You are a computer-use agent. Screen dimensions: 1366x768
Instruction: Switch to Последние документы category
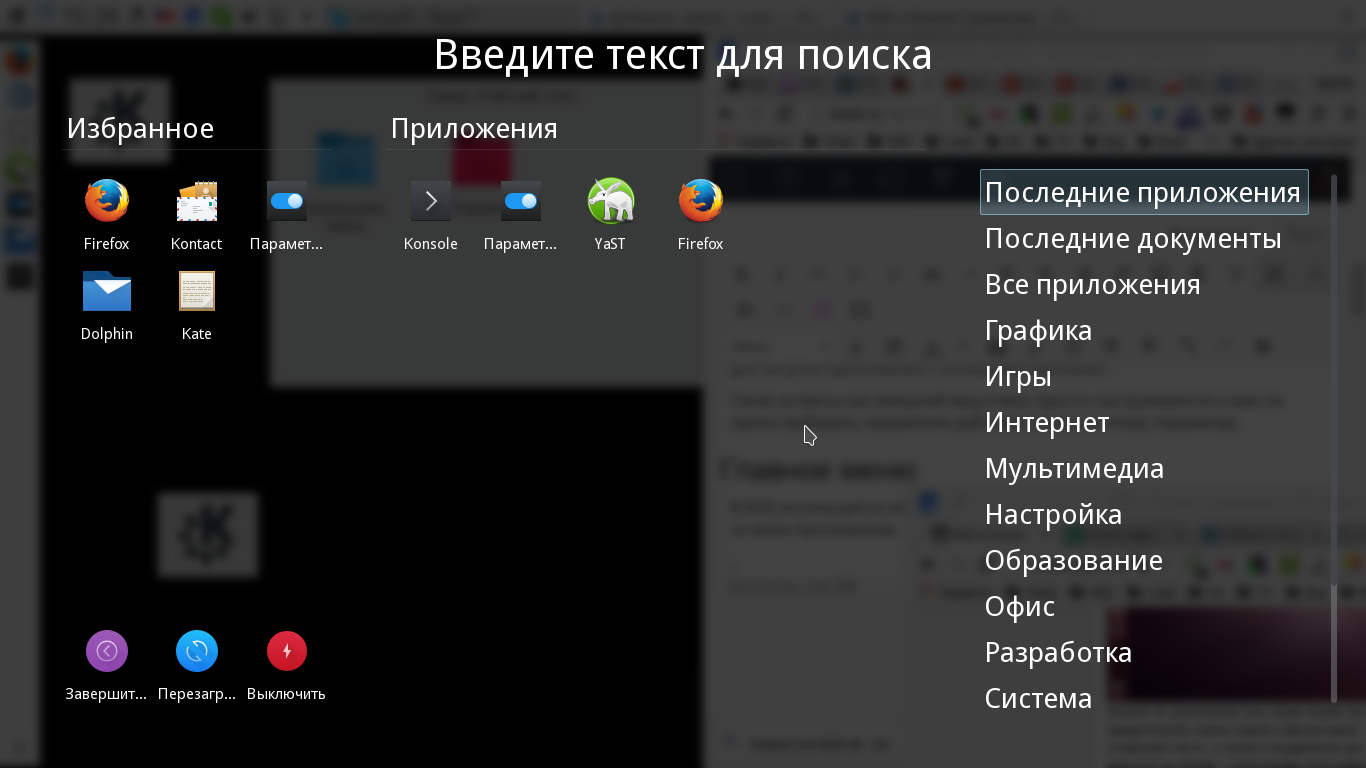click(1133, 238)
